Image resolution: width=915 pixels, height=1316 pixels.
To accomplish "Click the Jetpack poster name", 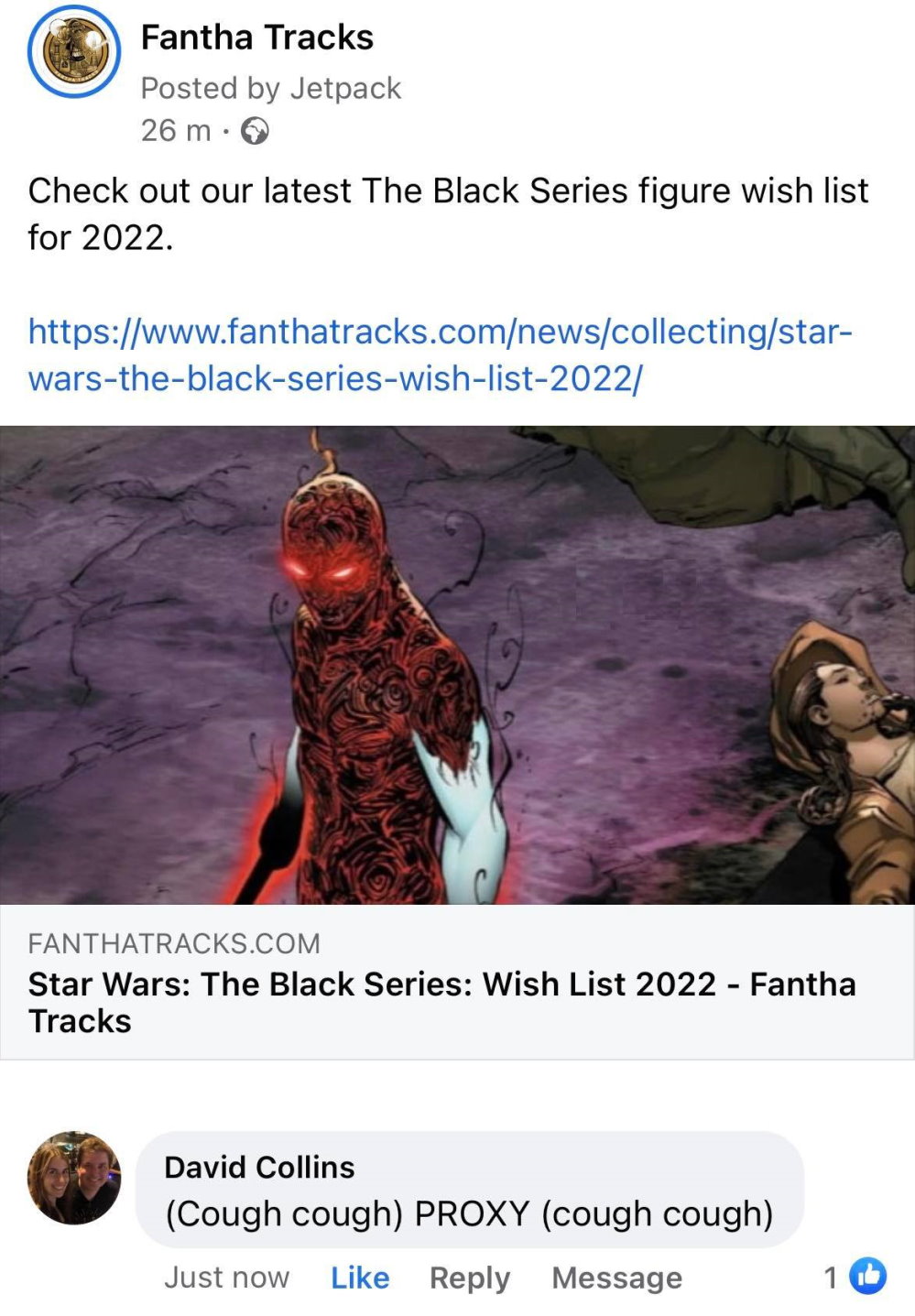I will click(345, 88).
